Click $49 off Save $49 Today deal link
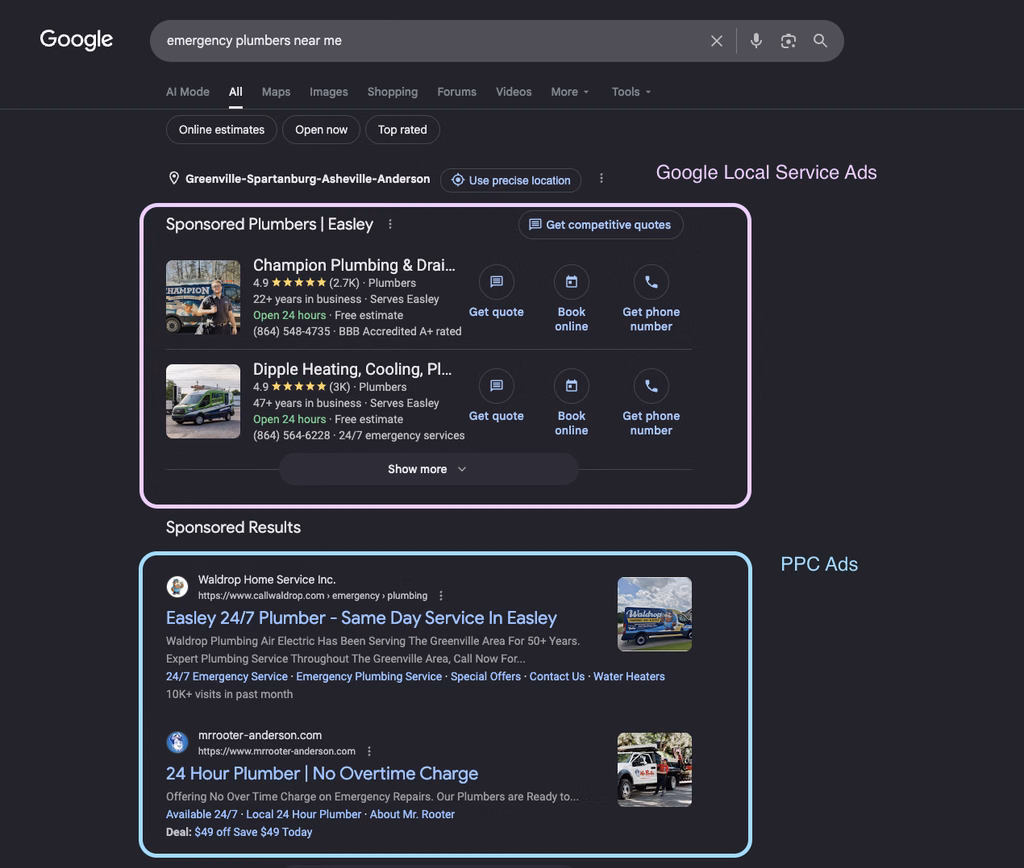Screen dimensions: 1024x868 [253, 832]
